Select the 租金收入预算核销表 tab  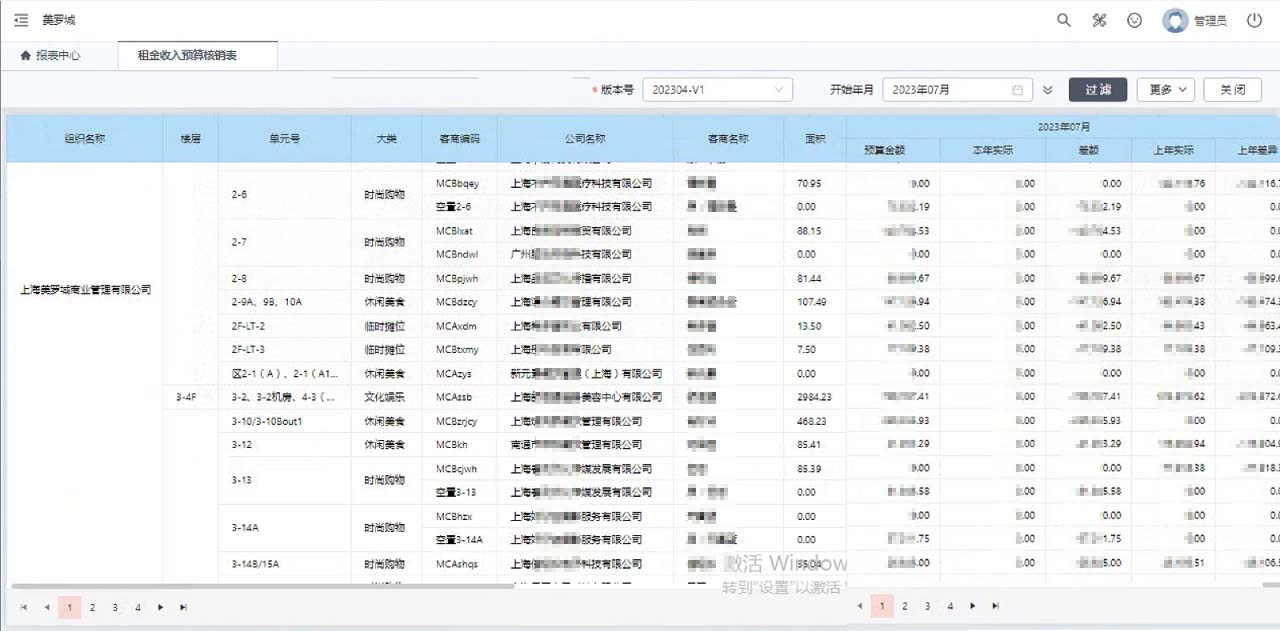[x=187, y=56]
